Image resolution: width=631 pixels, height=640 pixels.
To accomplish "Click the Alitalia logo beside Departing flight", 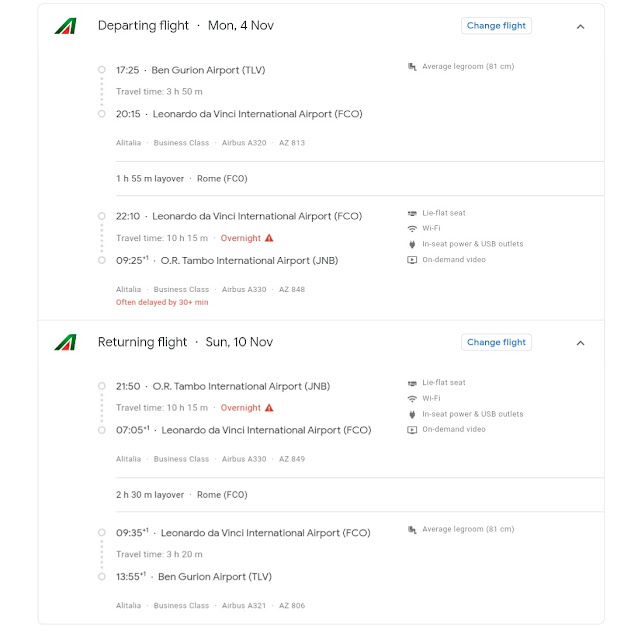I will [x=65, y=26].
